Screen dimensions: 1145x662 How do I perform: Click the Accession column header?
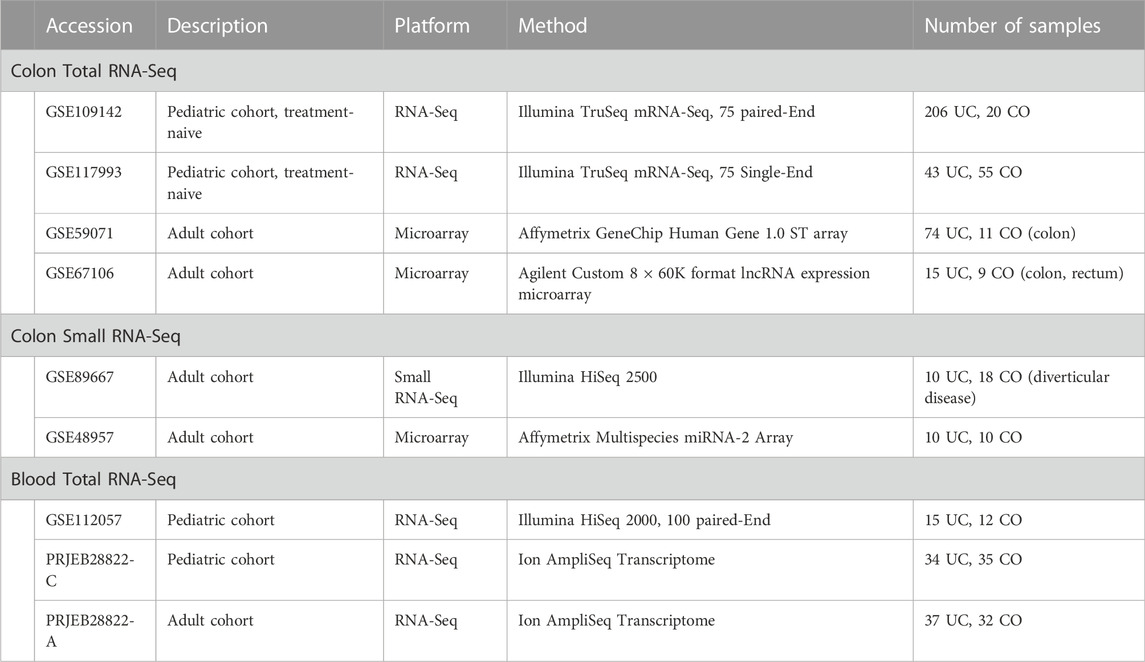tap(89, 26)
